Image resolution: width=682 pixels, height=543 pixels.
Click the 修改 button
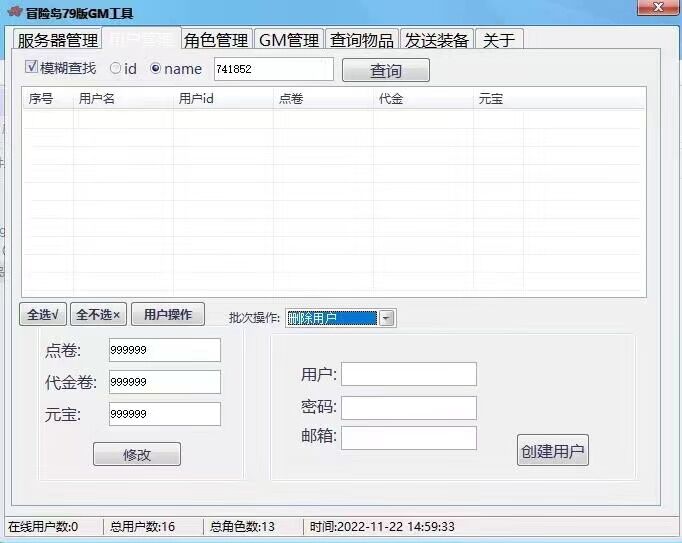[136, 454]
